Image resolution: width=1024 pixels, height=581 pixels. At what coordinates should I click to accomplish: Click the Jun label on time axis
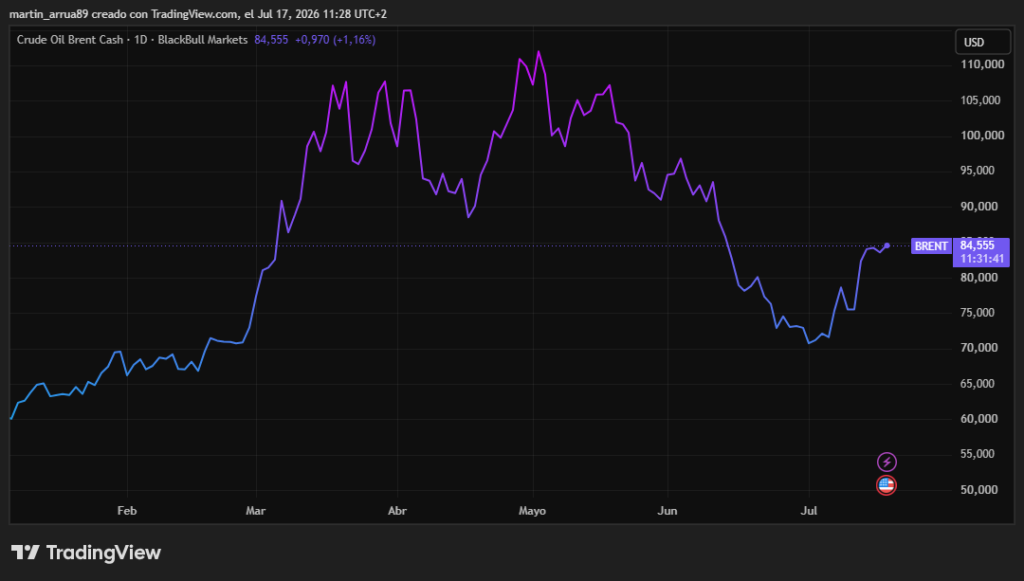[667, 510]
